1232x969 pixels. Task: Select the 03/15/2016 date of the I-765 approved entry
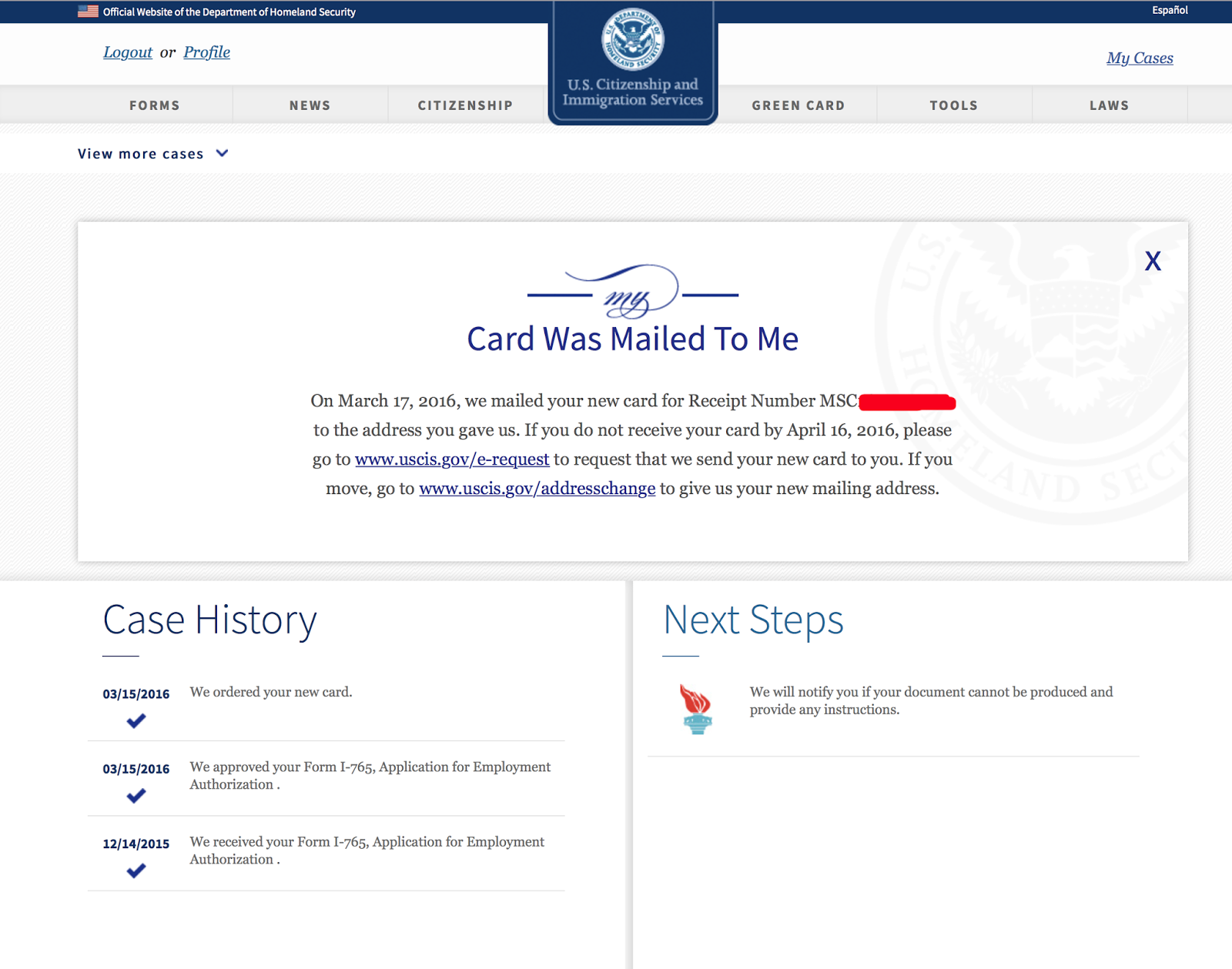point(136,769)
